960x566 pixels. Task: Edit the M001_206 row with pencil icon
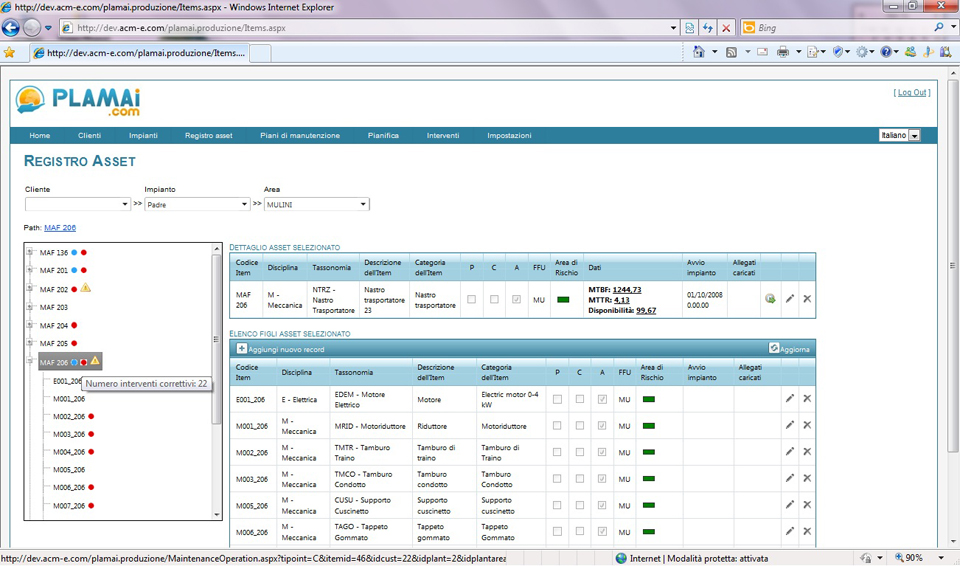coord(790,424)
